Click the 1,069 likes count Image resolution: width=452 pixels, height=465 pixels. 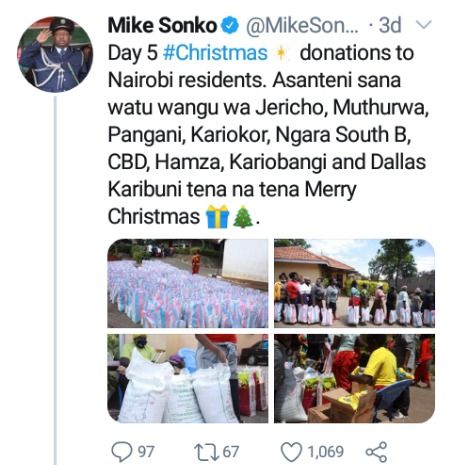(x=325, y=452)
